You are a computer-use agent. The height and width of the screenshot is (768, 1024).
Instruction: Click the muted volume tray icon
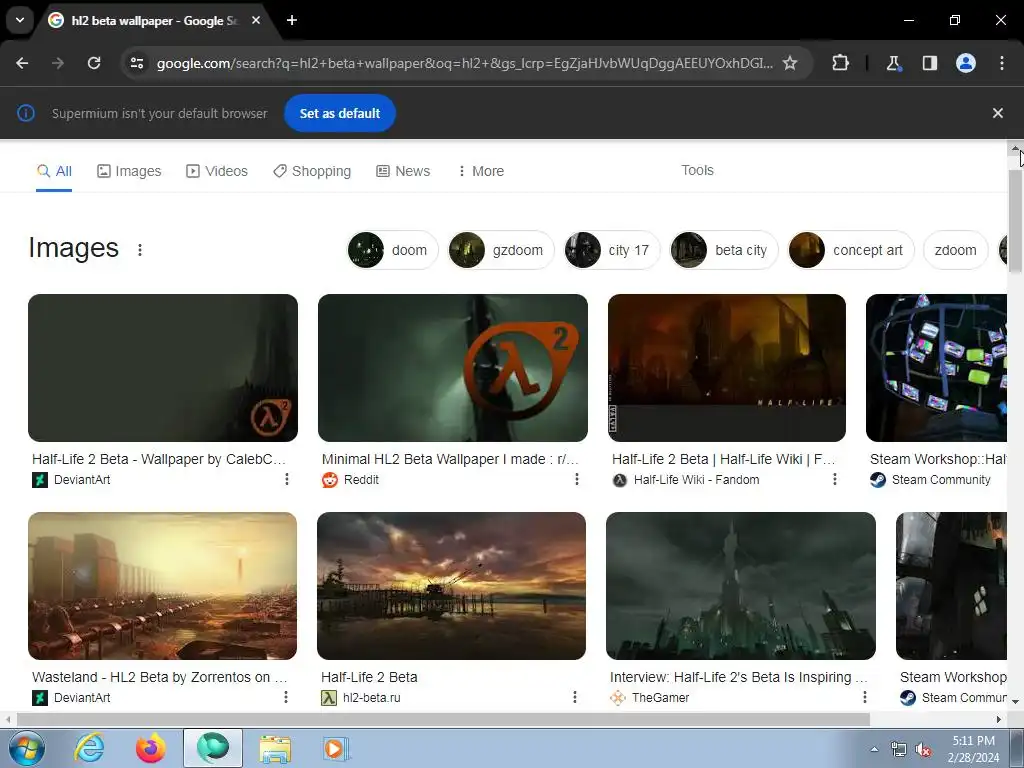click(x=923, y=750)
